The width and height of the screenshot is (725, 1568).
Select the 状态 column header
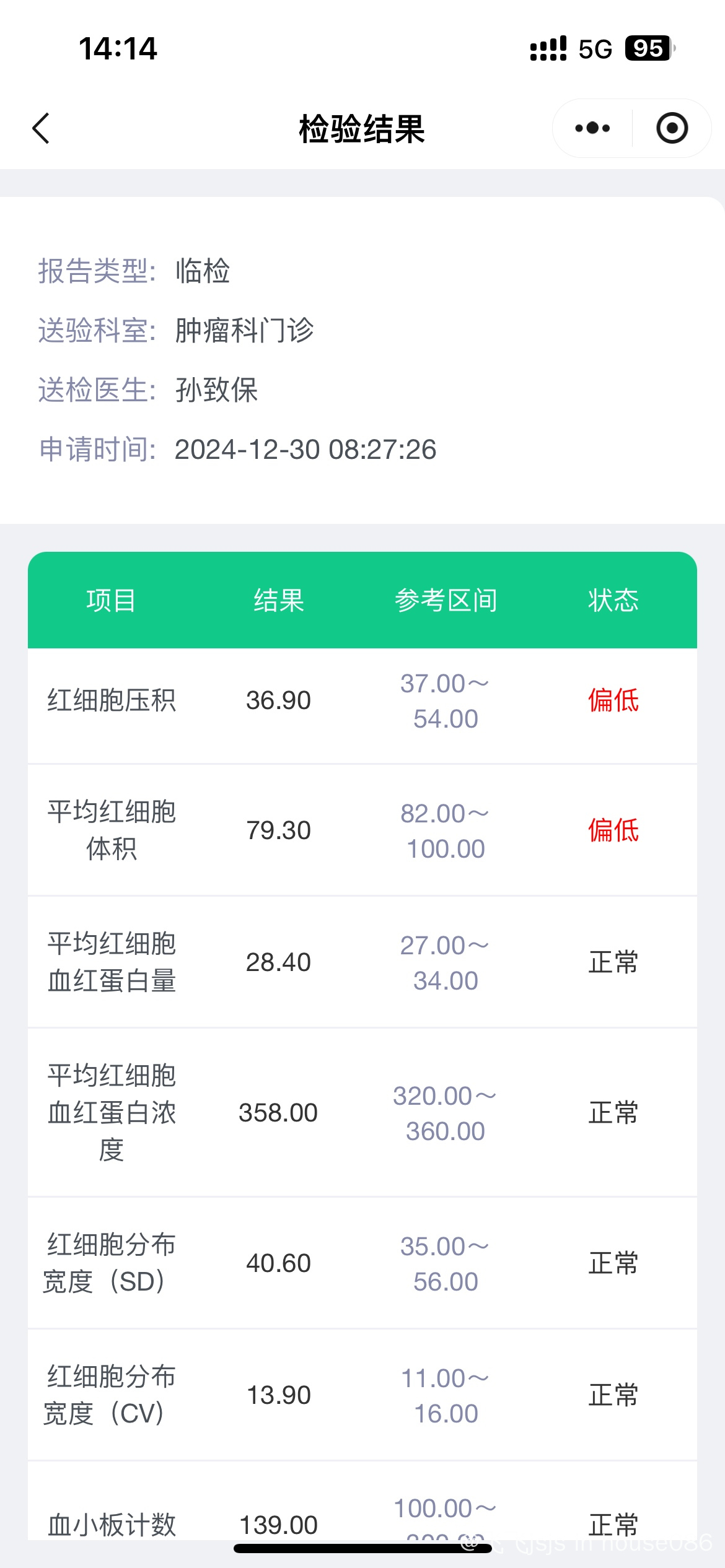613,600
